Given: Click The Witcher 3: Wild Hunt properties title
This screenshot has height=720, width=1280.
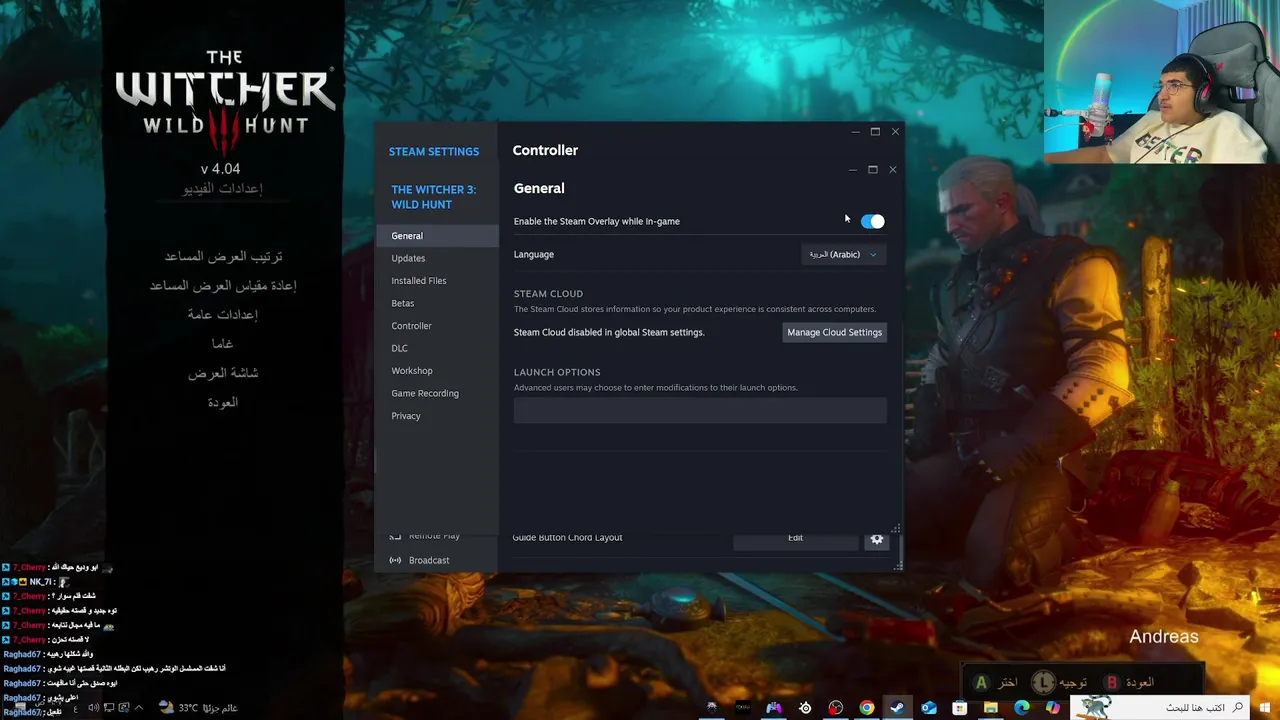Looking at the screenshot, I should tap(433, 197).
